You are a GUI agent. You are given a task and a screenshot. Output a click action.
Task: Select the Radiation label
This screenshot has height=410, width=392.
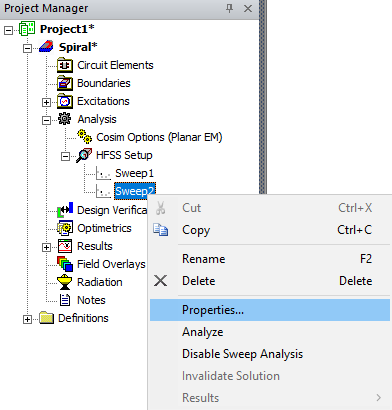coord(100,282)
